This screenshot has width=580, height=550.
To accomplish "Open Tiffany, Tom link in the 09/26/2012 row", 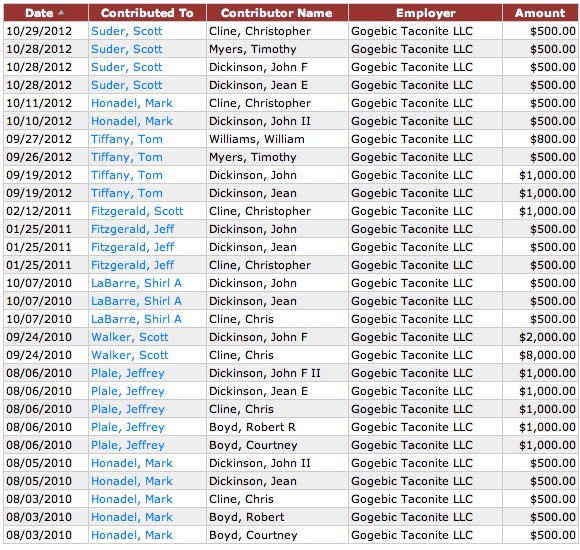I will point(127,157).
